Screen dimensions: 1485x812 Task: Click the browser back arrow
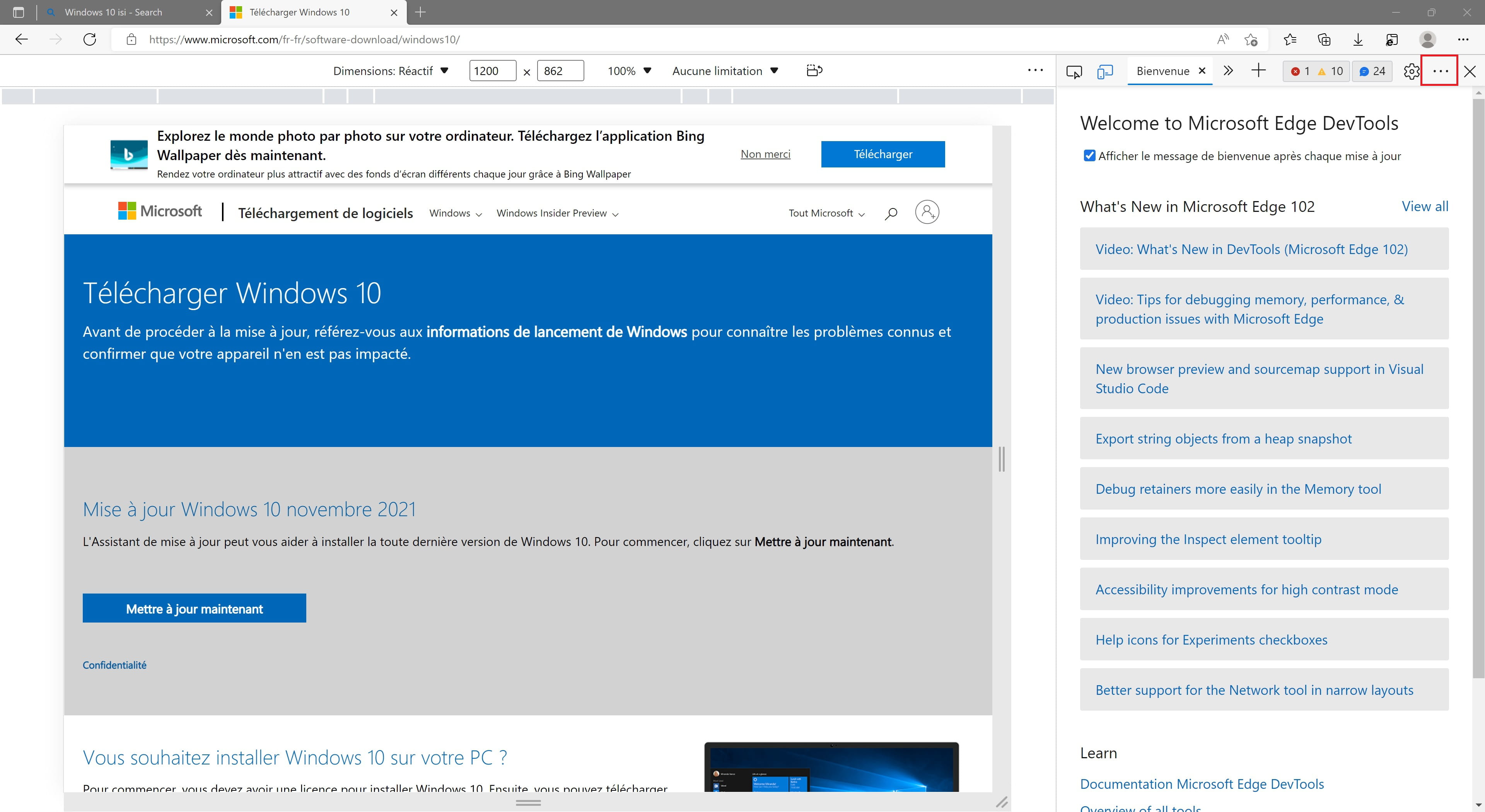tap(21, 39)
